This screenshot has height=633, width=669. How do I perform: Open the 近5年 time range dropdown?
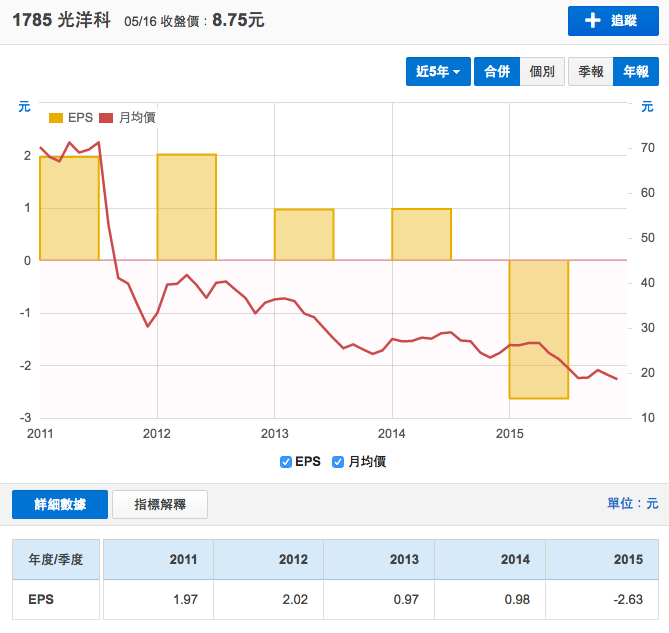(x=437, y=72)
